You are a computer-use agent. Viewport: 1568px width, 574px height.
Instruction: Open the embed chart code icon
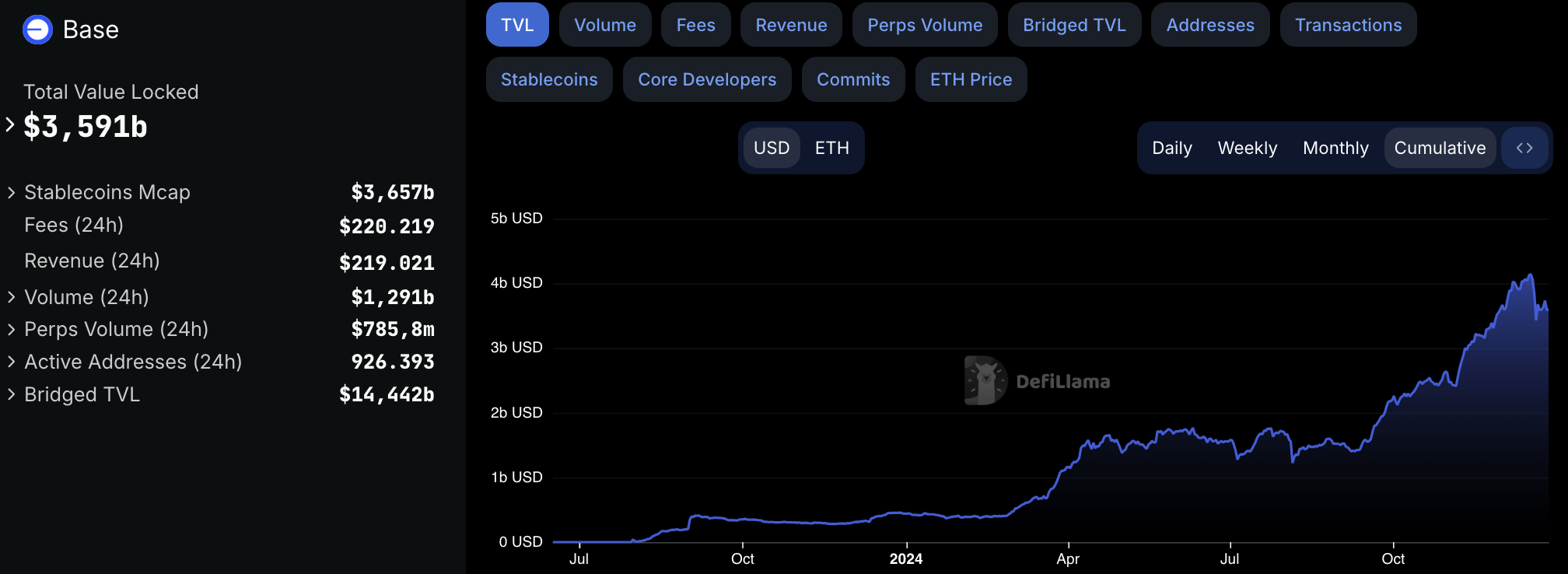pyautogui.click(x=1524, y=148)
